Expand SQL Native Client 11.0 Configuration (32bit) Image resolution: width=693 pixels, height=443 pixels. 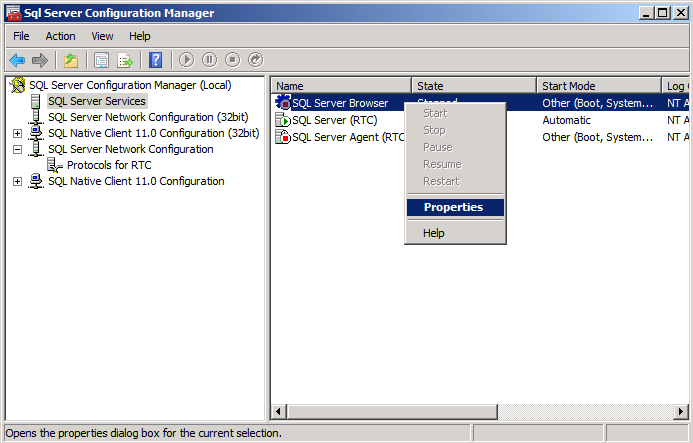17,133
